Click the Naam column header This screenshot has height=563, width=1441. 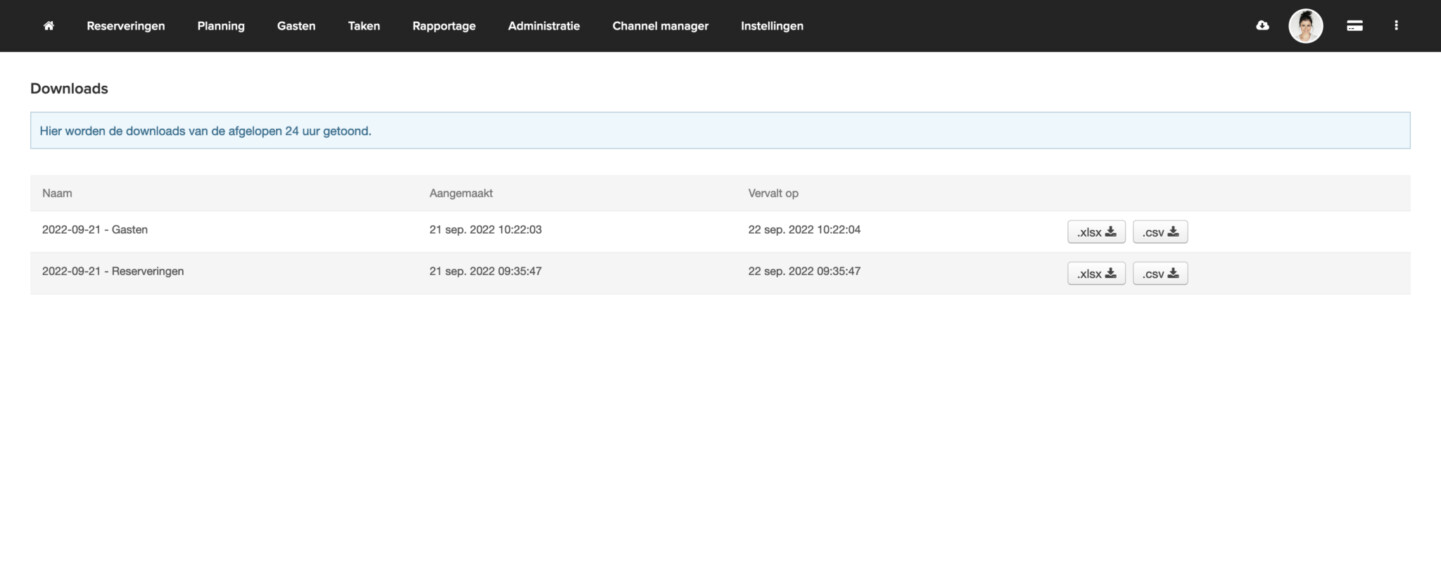point(57,193)
